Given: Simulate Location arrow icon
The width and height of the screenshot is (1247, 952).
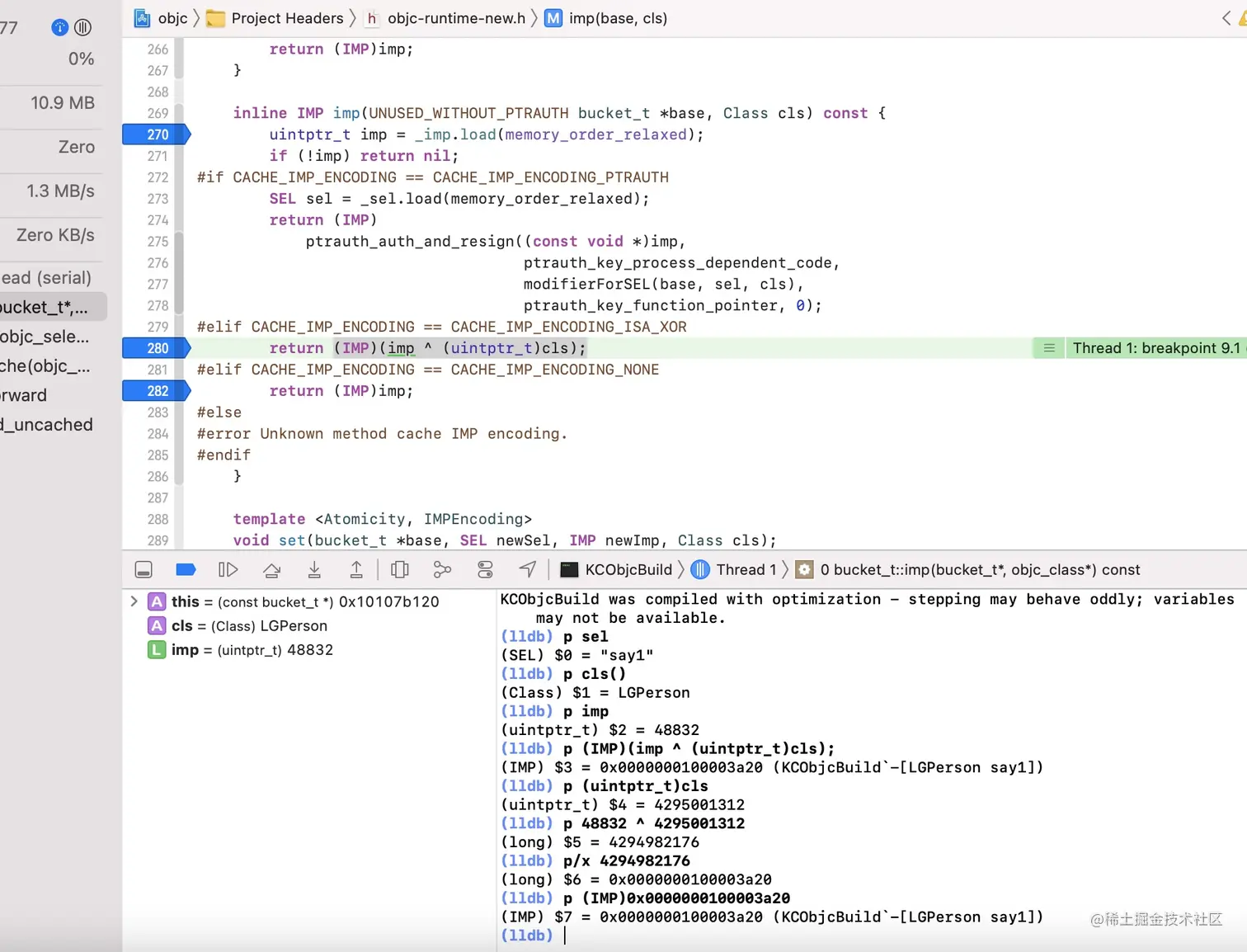Looking at the screenshot, I should click(x=528, y=569).
